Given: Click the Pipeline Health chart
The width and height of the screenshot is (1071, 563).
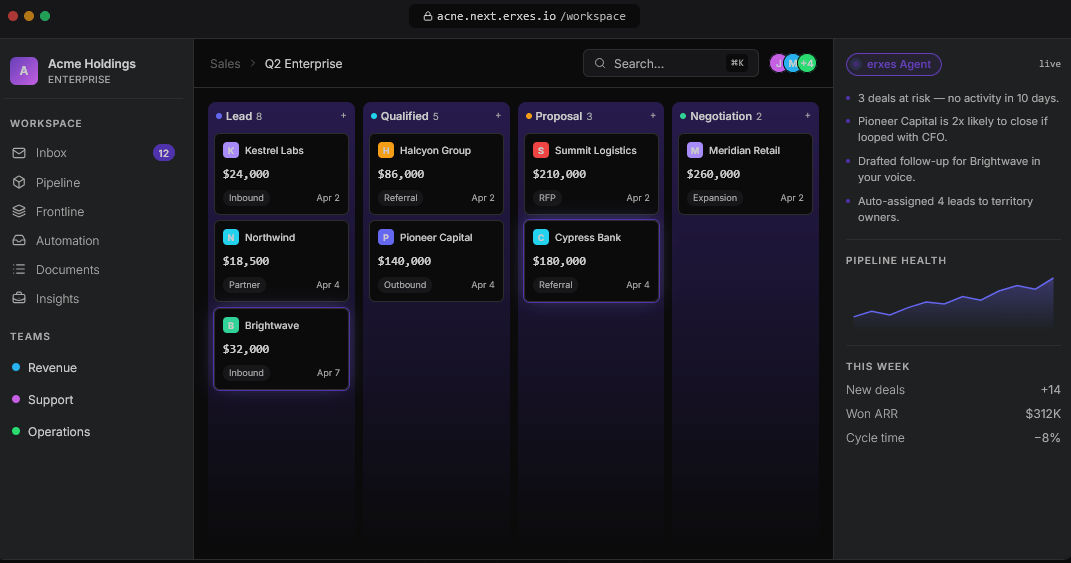Looking at the screenshot, I should [x=953, y=301].
